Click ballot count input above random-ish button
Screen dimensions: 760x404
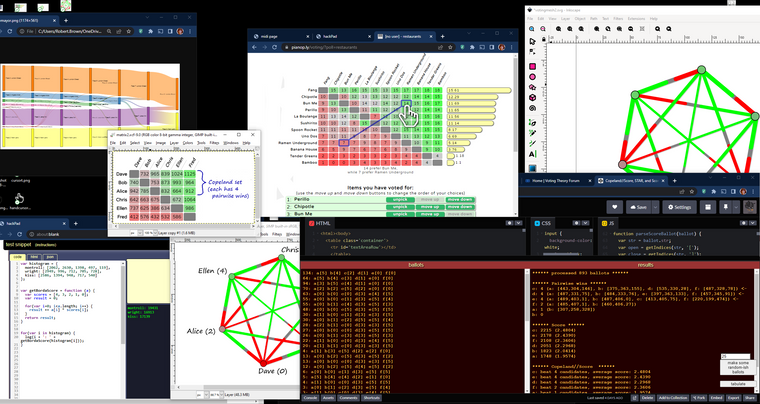tap(735, 357)
